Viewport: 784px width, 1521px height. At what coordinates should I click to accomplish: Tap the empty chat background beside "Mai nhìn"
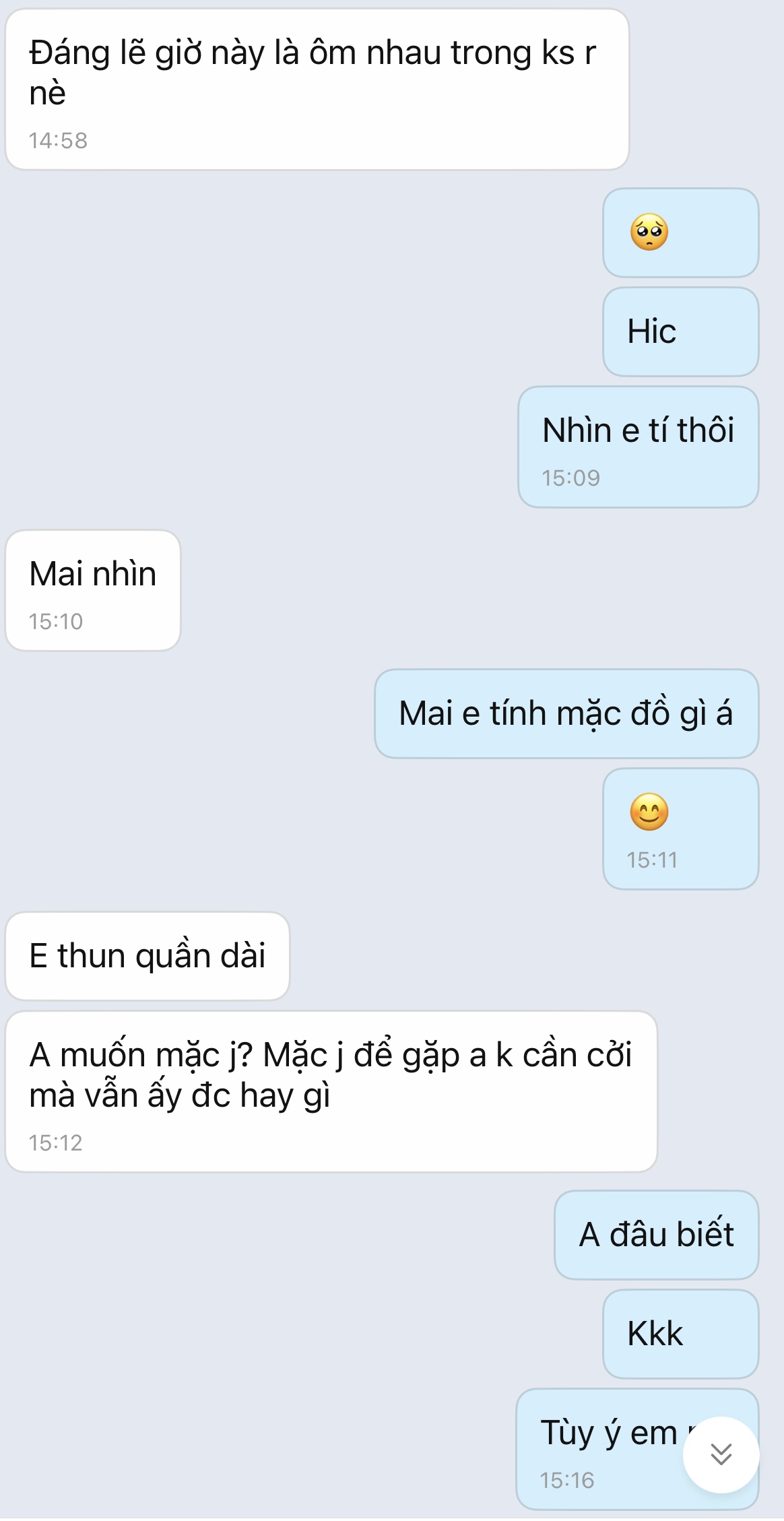[x=471, y=590]
